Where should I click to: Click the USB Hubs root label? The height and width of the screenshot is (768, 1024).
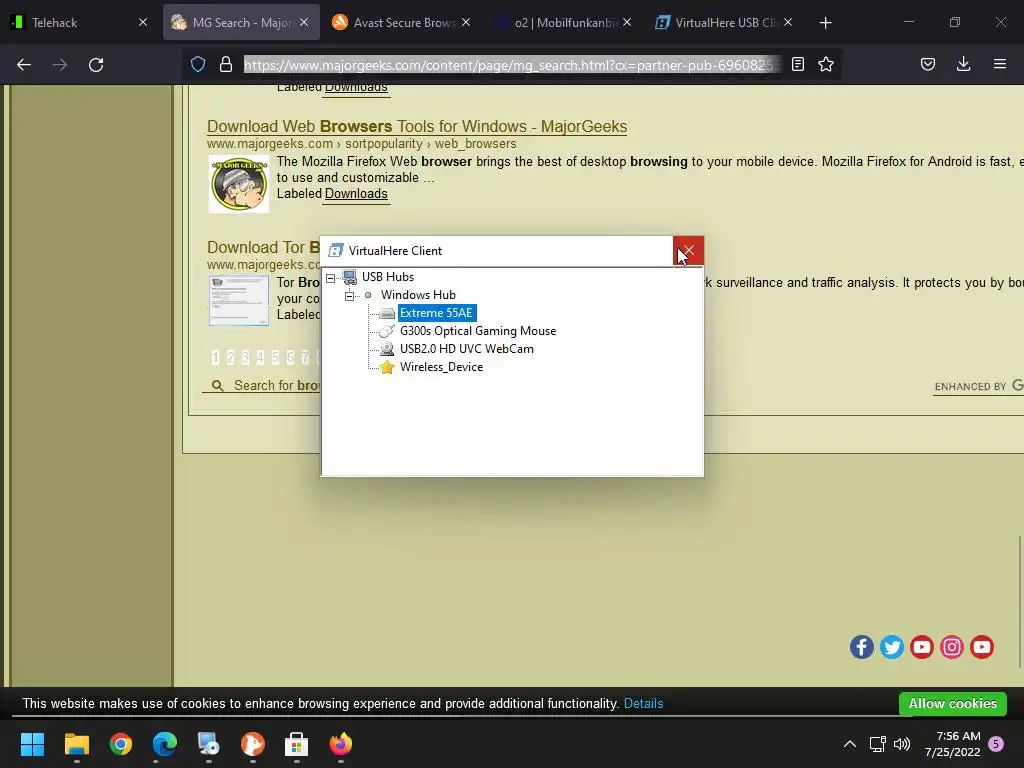(388, 277)
